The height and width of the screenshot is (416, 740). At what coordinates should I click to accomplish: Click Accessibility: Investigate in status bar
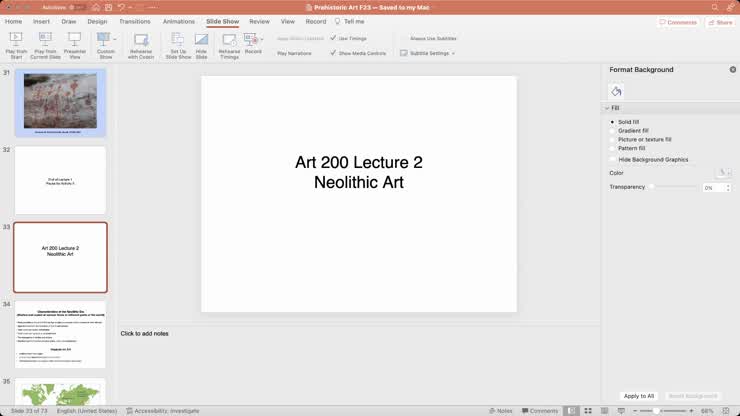[163, 411]
